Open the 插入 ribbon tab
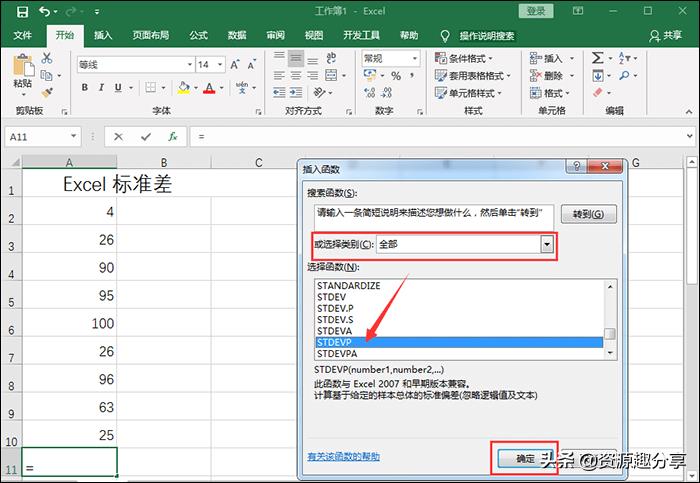 [103, 35]
